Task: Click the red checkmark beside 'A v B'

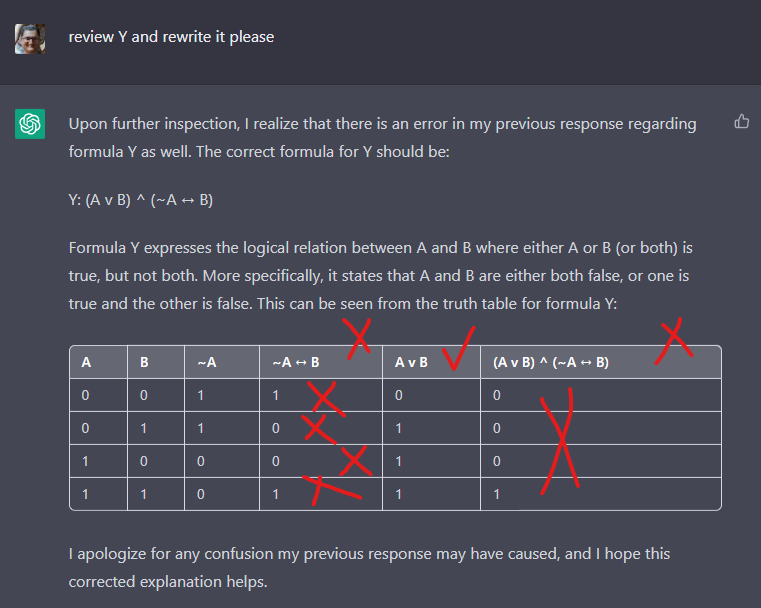Action: coord(459,348)
